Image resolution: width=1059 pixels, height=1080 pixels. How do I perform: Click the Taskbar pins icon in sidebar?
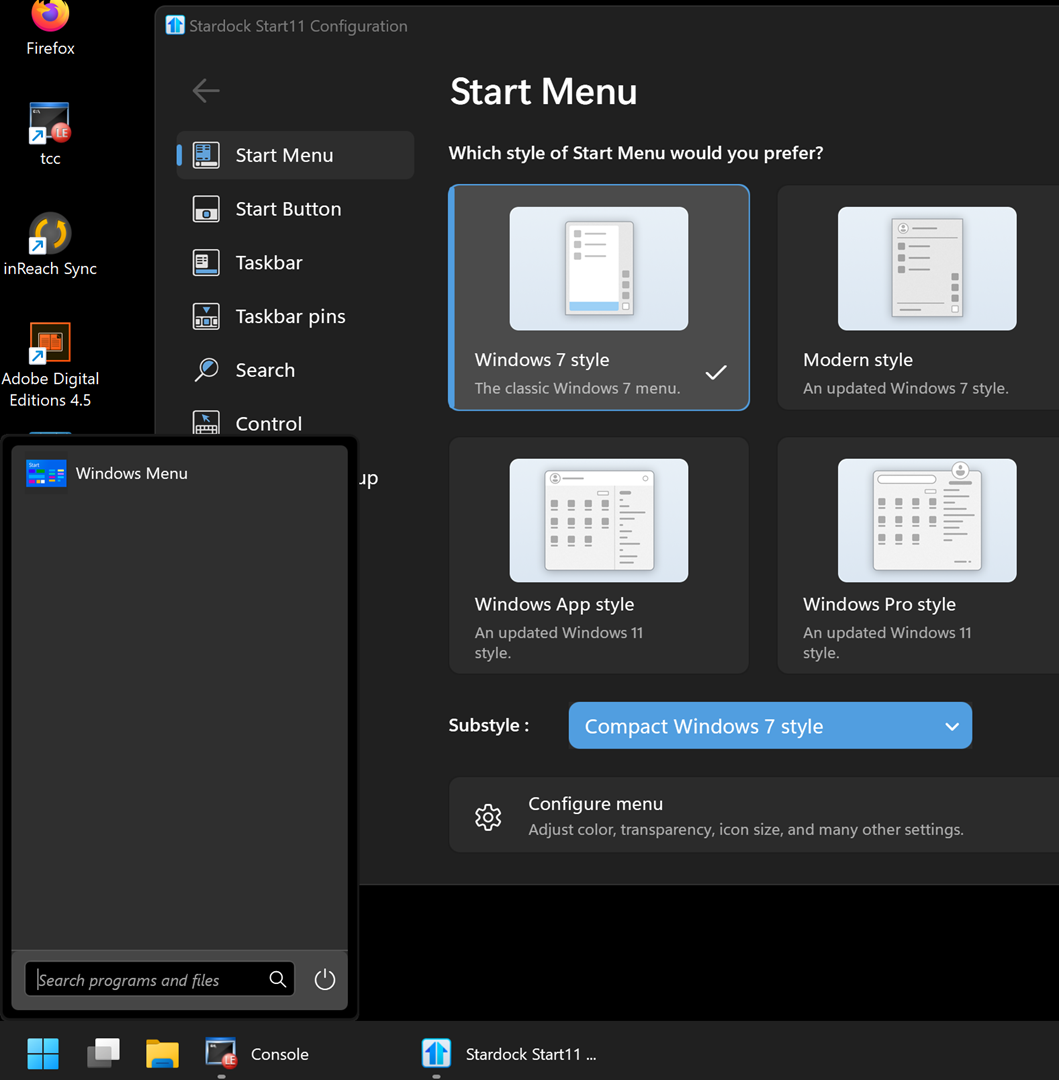click(x=205, y=316)
